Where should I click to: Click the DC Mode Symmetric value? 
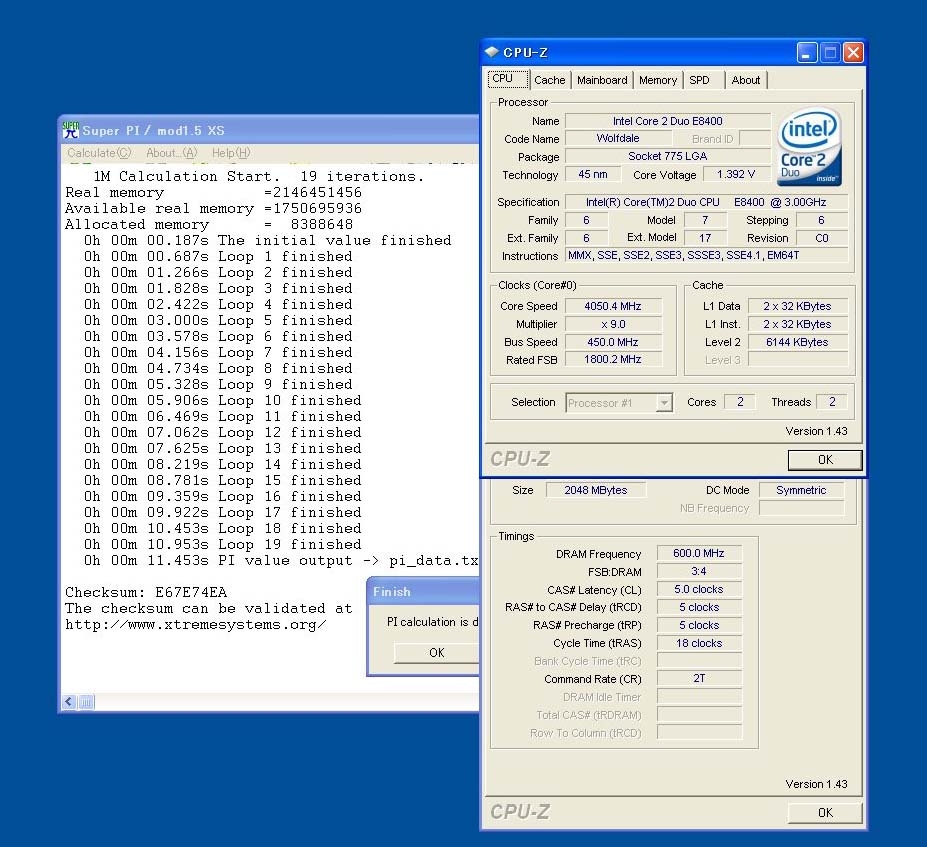[801, 490]
